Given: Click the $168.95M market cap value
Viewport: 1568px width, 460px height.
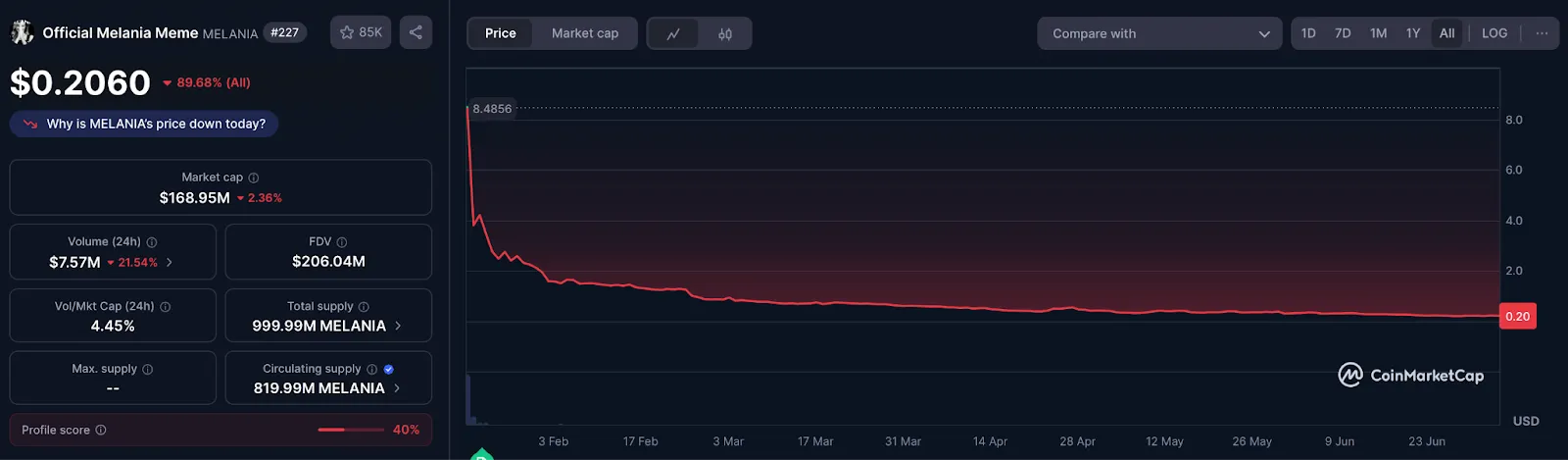Looking at the screenshot, I should pos(195,198).
